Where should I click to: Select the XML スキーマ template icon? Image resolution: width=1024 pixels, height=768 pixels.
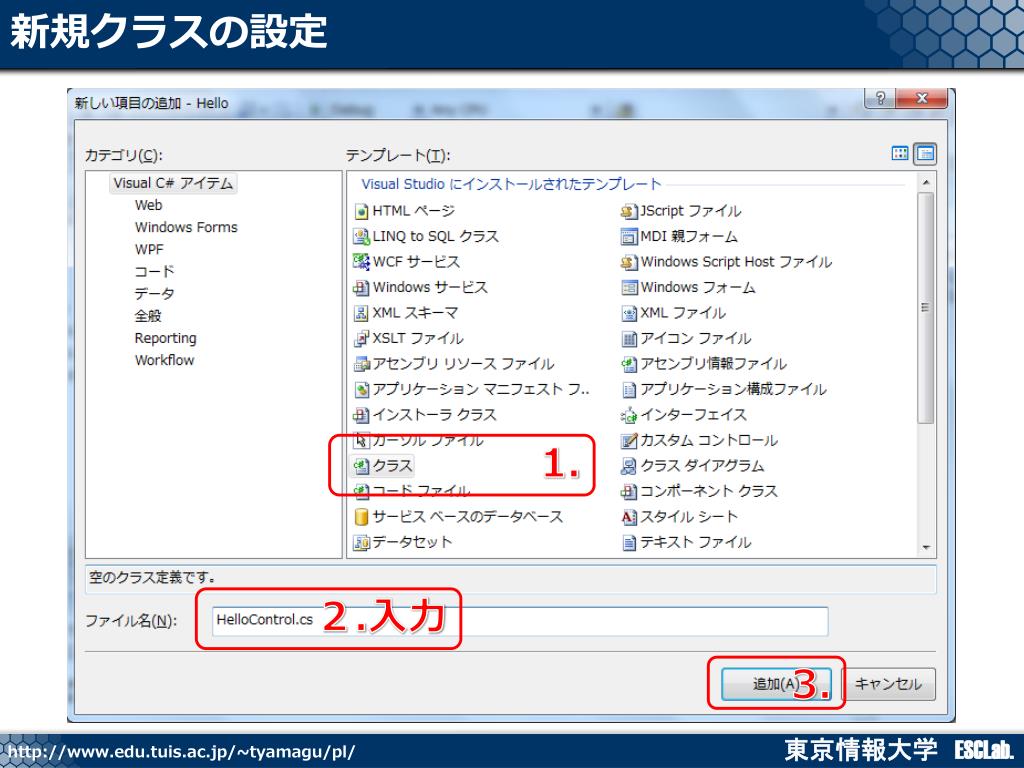coord(361,313)
